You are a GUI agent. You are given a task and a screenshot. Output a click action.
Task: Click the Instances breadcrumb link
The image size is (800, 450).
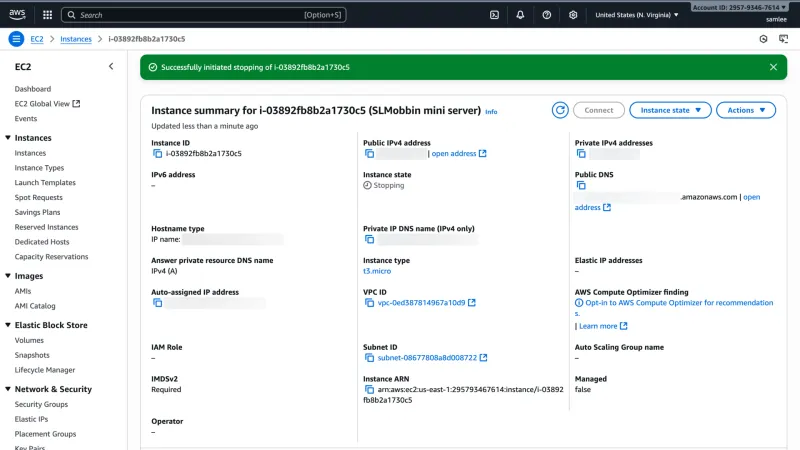point(76,39)
